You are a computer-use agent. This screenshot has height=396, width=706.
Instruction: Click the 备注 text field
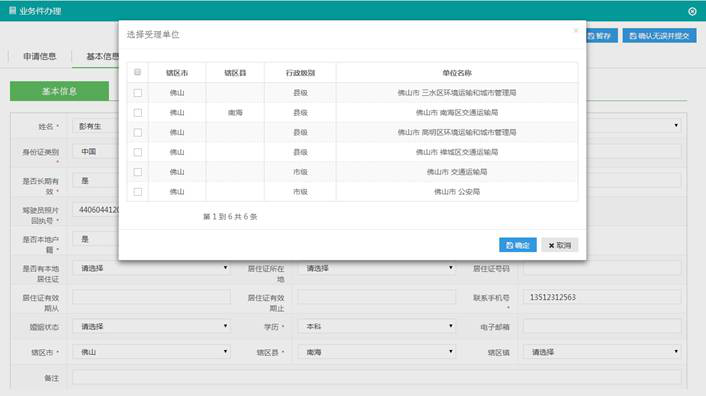[376, 377]
